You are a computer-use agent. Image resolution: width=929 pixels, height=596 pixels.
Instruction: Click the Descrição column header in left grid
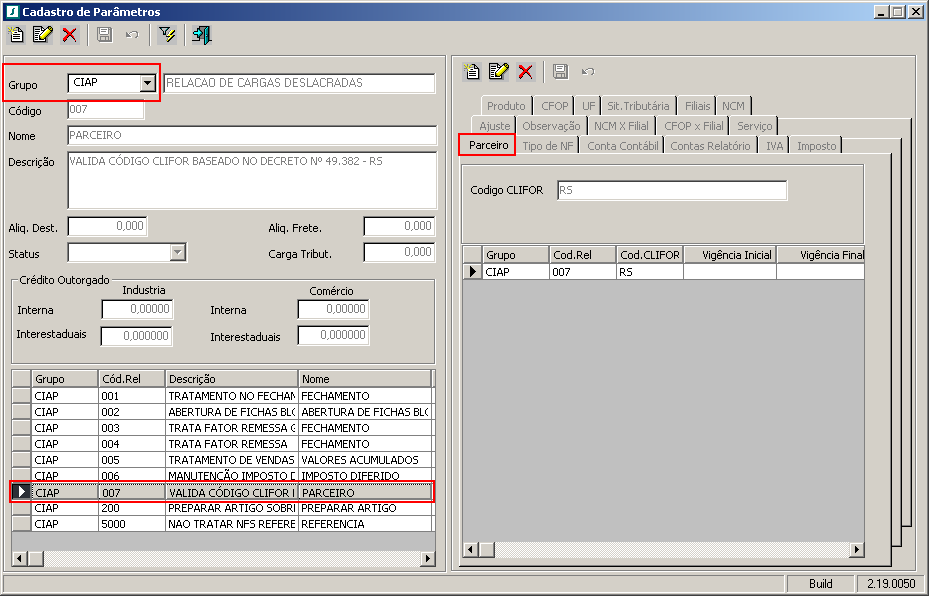[231, 379]
